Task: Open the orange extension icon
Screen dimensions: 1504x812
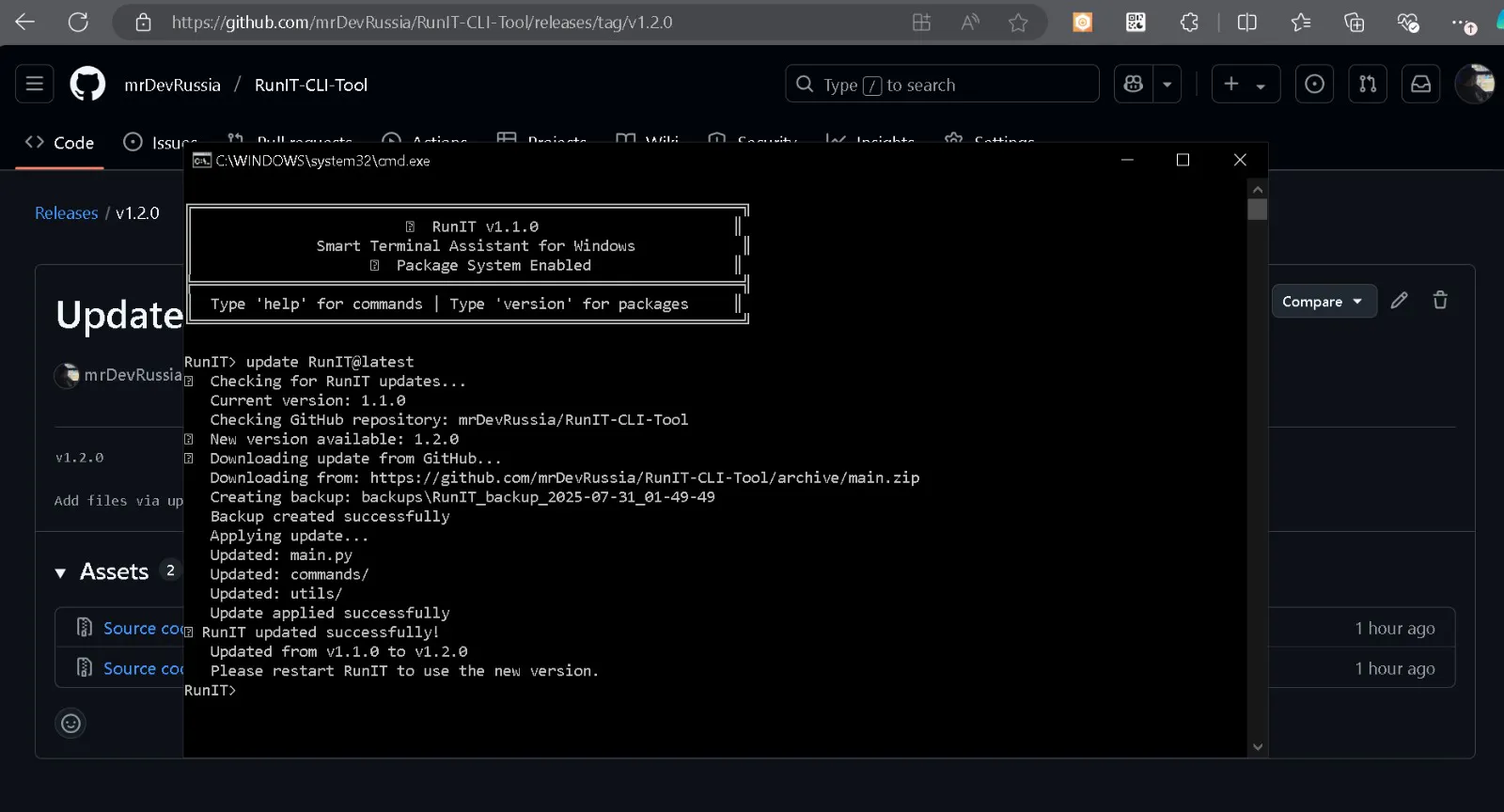Action: (x=1083, y=23)
